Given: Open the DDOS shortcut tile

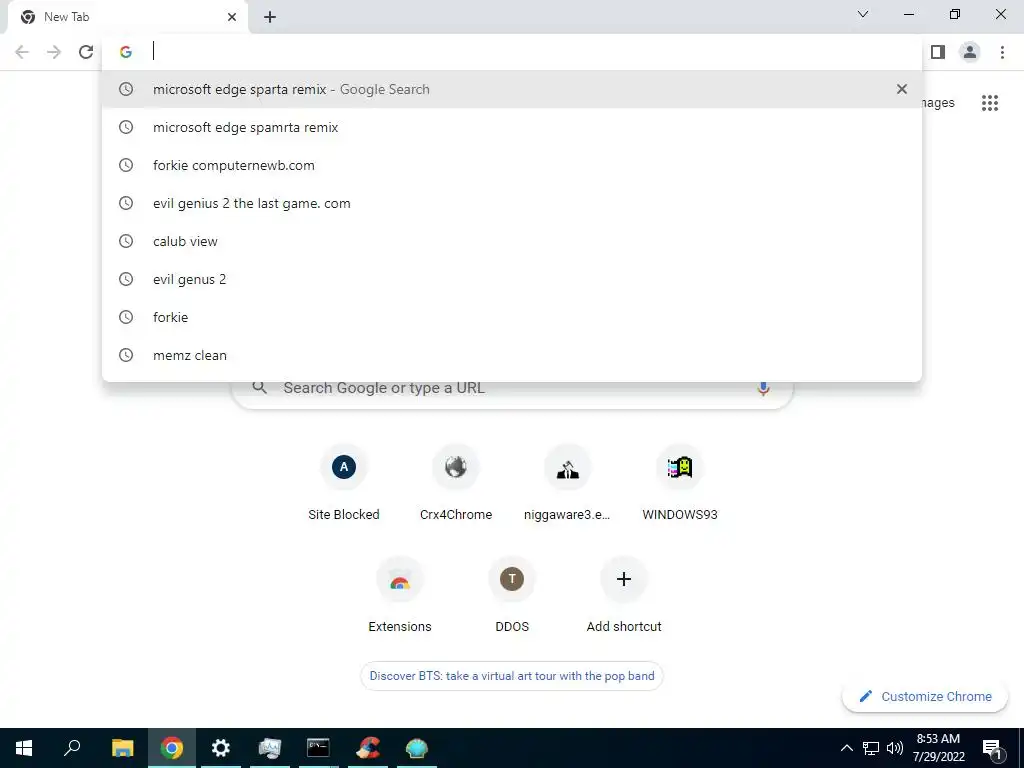Looking at the screenshot, I should [x=512, y=596].
